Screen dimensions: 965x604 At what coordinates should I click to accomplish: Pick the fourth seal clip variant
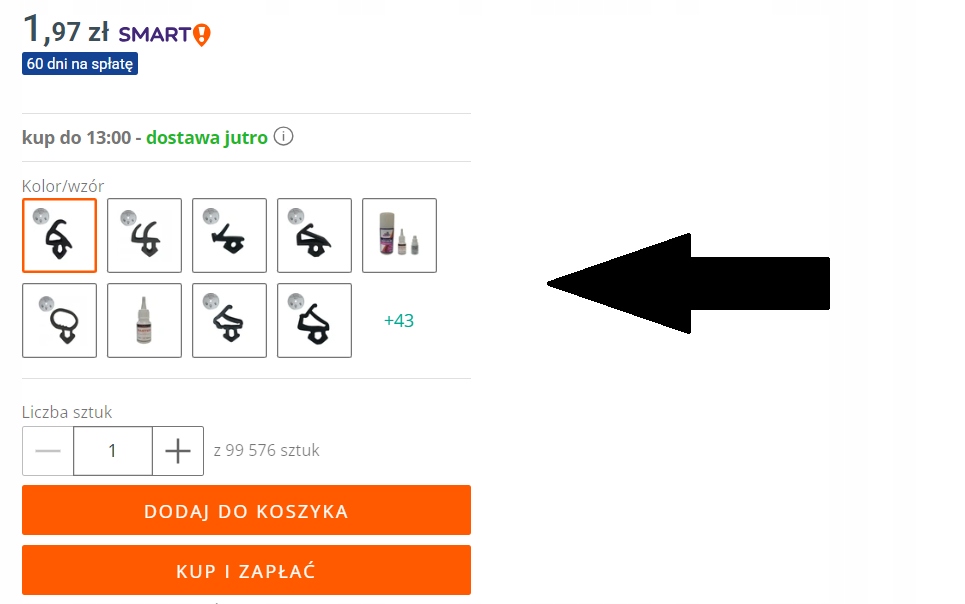coord(314,235)
